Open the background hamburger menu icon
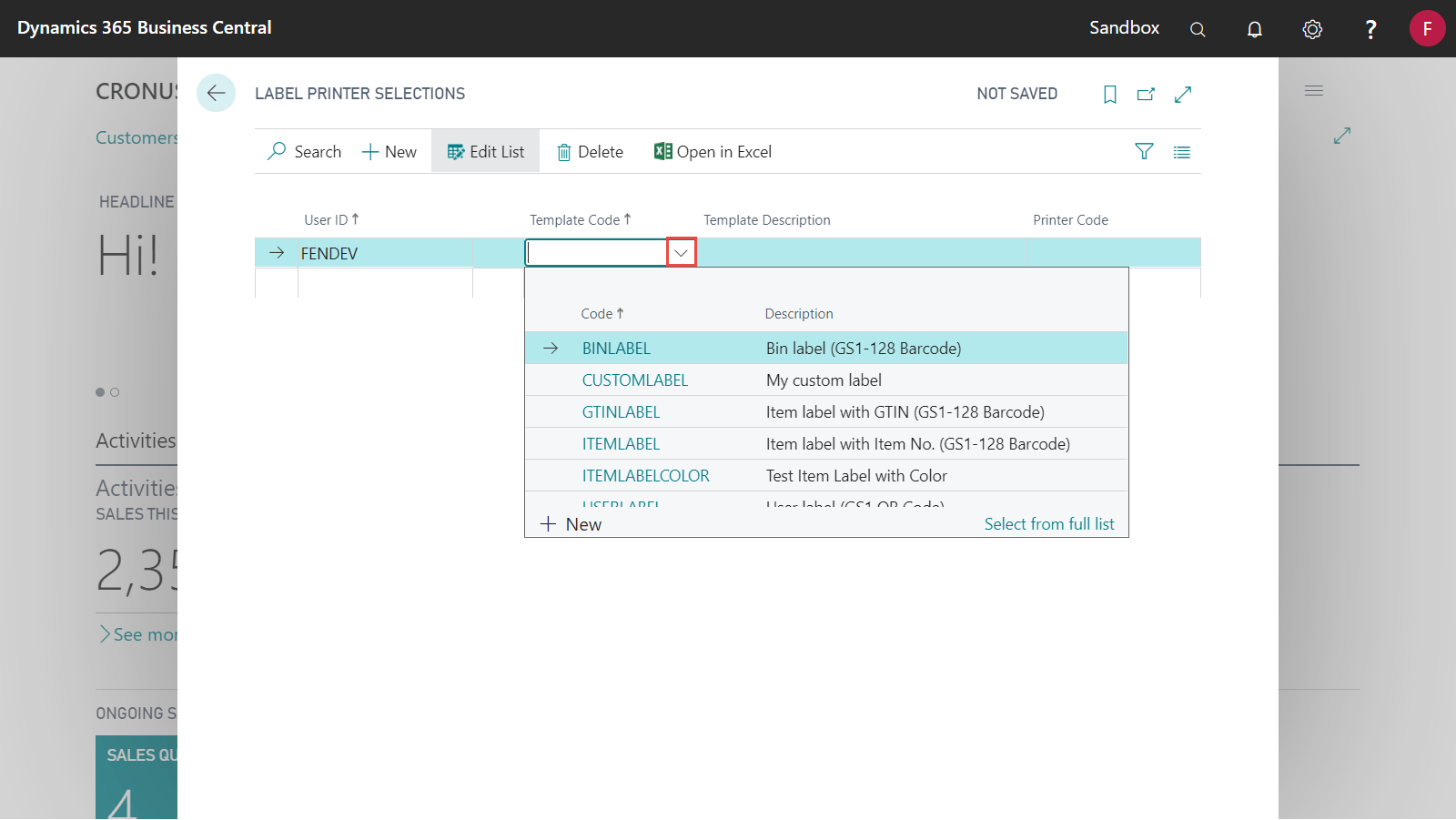Screen dimensions: 1456x820 pos(1314,91)
